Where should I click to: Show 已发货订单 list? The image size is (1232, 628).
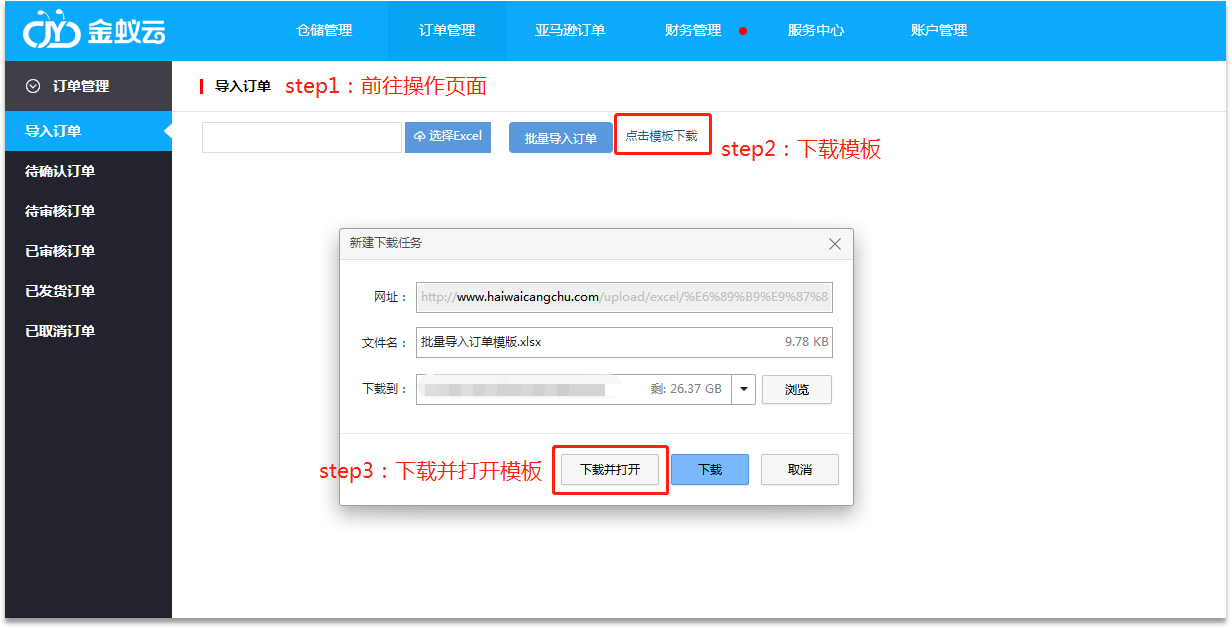click(x=60, y=291)
